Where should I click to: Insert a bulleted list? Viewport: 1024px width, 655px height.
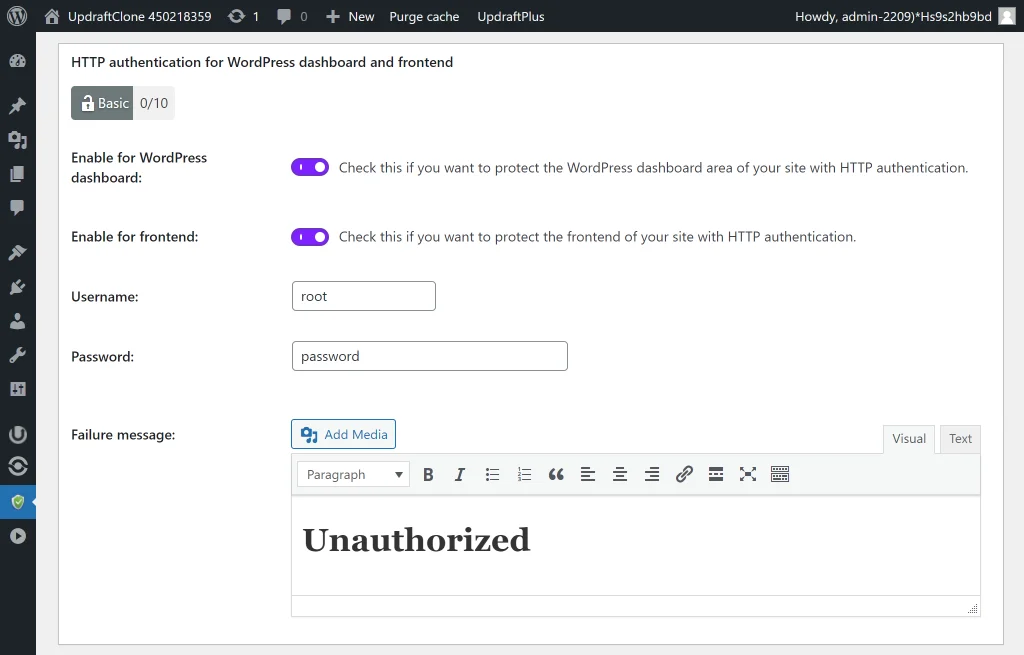[492, 475]
